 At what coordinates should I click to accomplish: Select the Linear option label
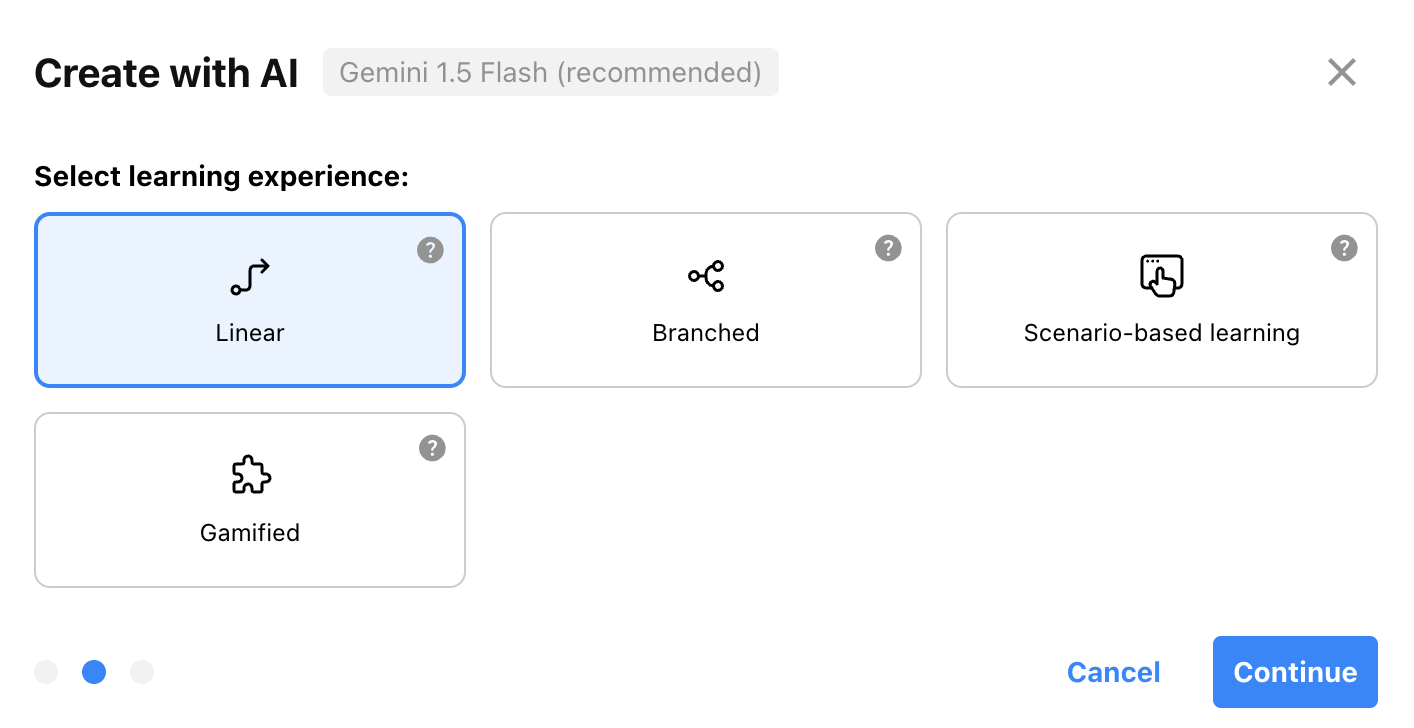[250, 333]
